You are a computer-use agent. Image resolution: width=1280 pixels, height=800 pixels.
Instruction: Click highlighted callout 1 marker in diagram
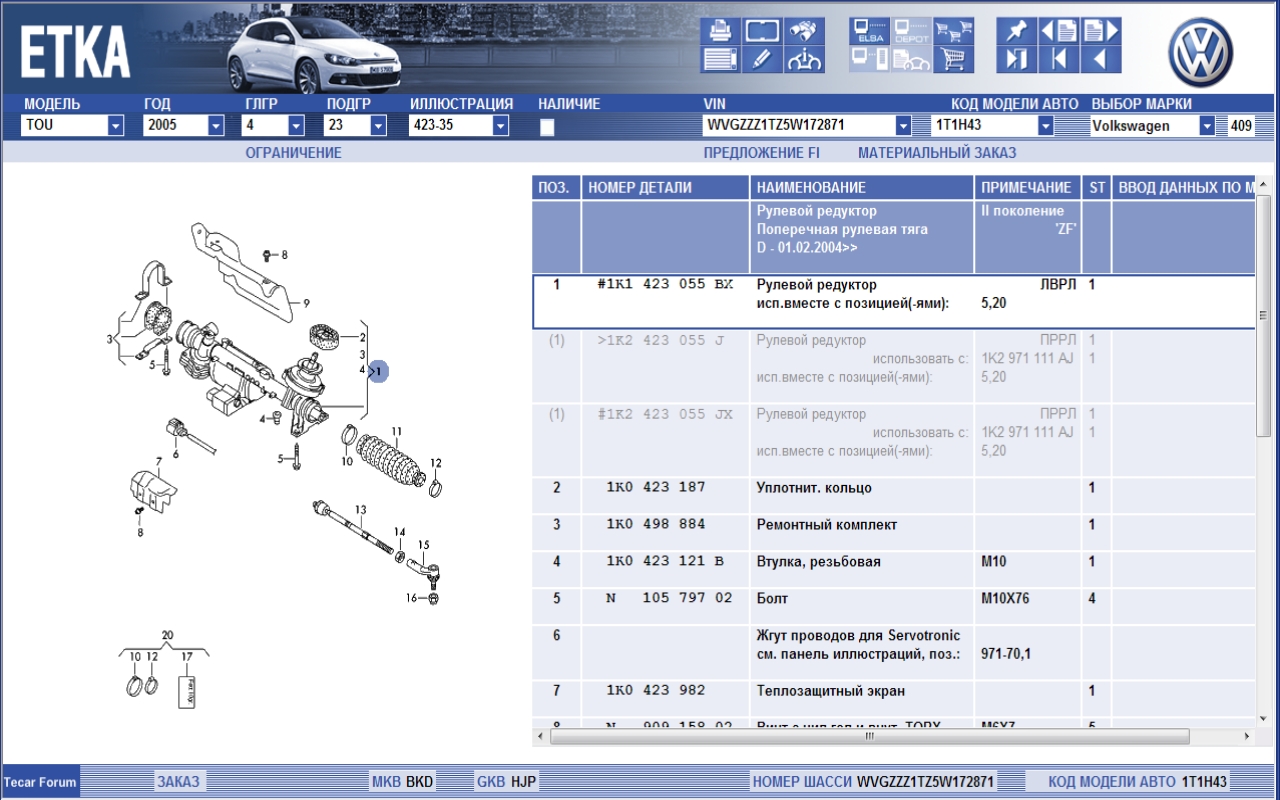pyautogui.click(x=377, y=371)
